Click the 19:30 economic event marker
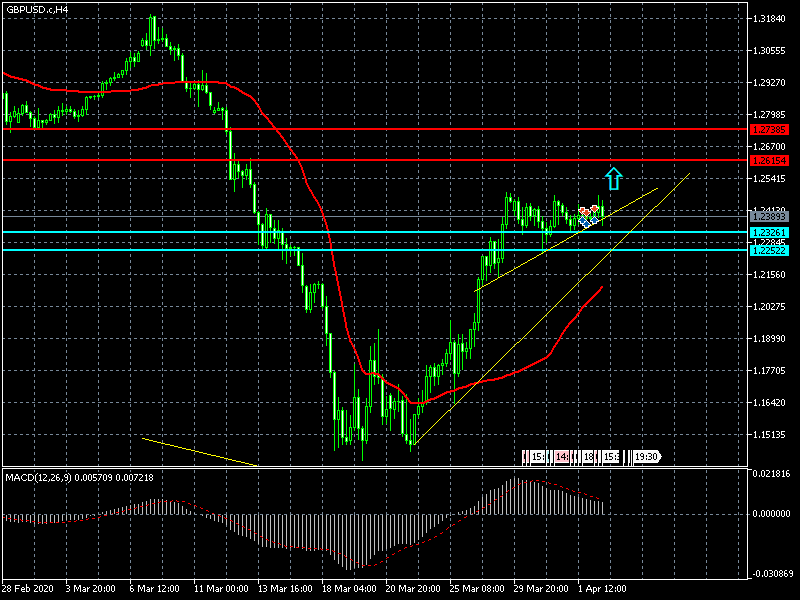This screenshot has width=800, height=600. (x=646, y=457)
